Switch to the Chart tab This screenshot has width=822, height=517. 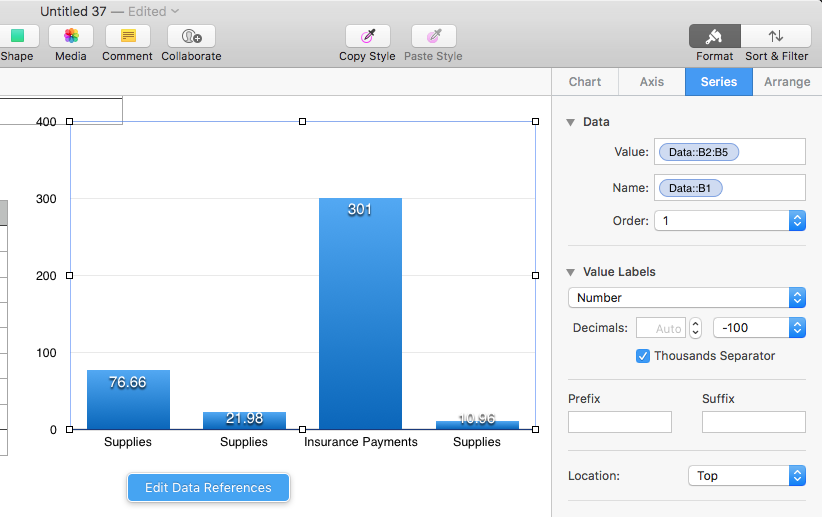[x=585, y=82]
